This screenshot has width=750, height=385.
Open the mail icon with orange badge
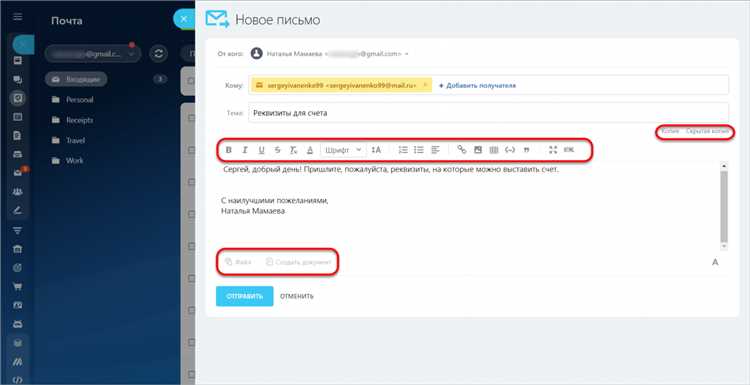coord(18,173)
